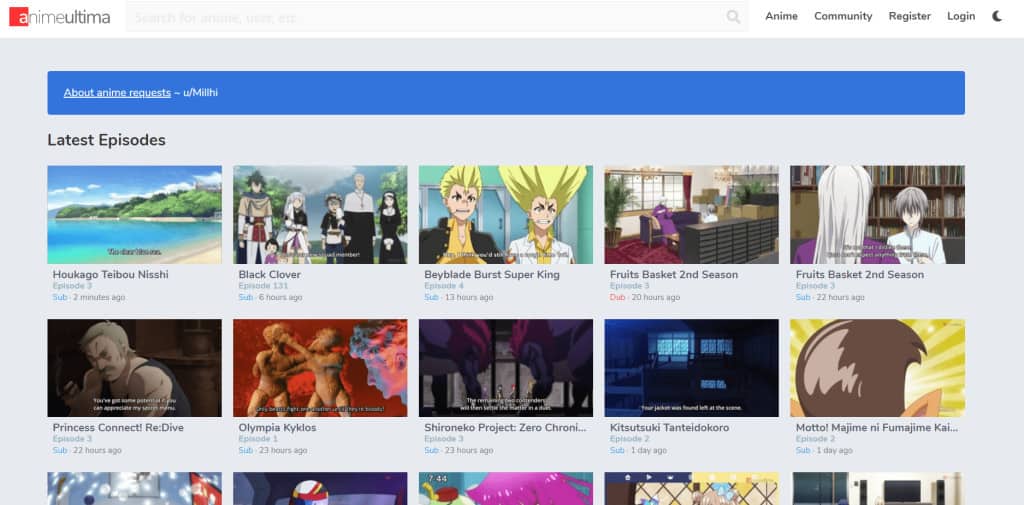Open Black Clover episode thumbnail
1024x505 pixels.
point(320,214)
